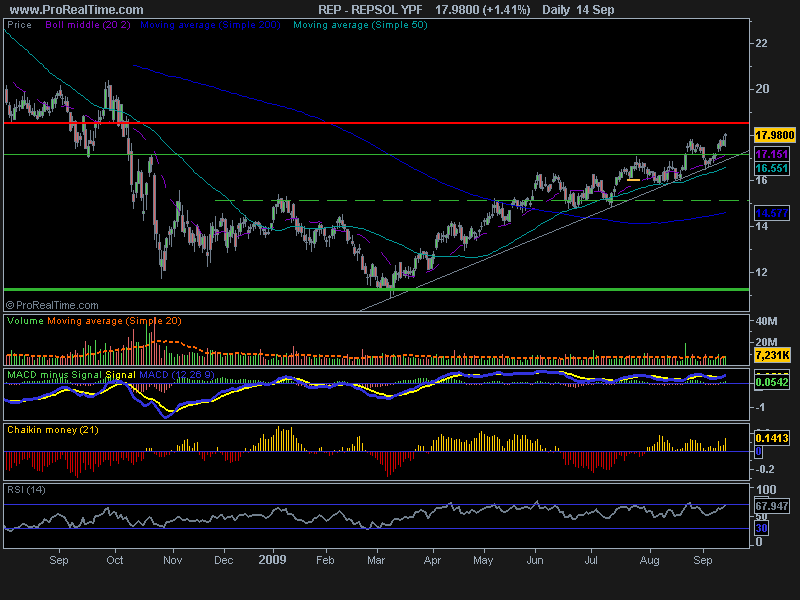Select the Boll middle (20 2) legend
The width and height of the screenshot is (800, 600).
tap(88, 24)
